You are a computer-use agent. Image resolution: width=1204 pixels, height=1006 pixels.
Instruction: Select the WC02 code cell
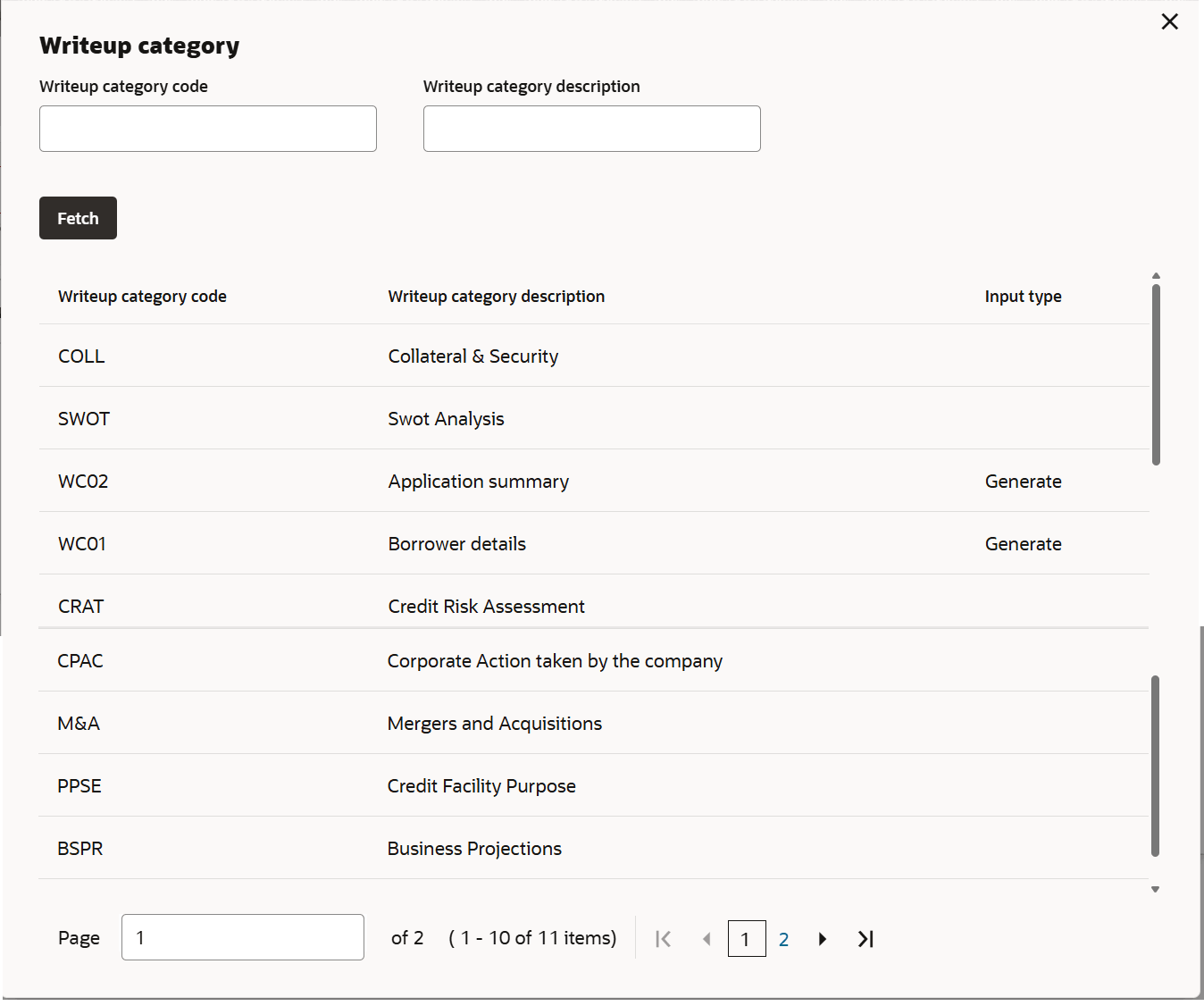click(83, 482)
